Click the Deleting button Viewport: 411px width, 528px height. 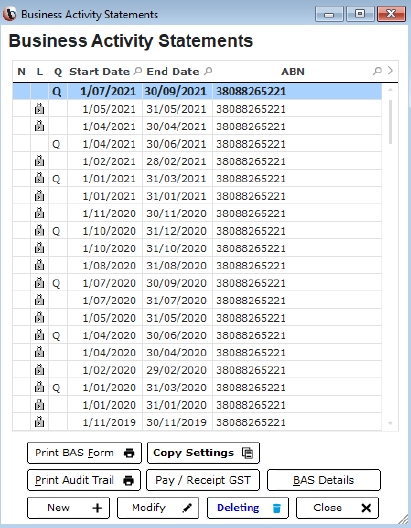coord(248,508)
